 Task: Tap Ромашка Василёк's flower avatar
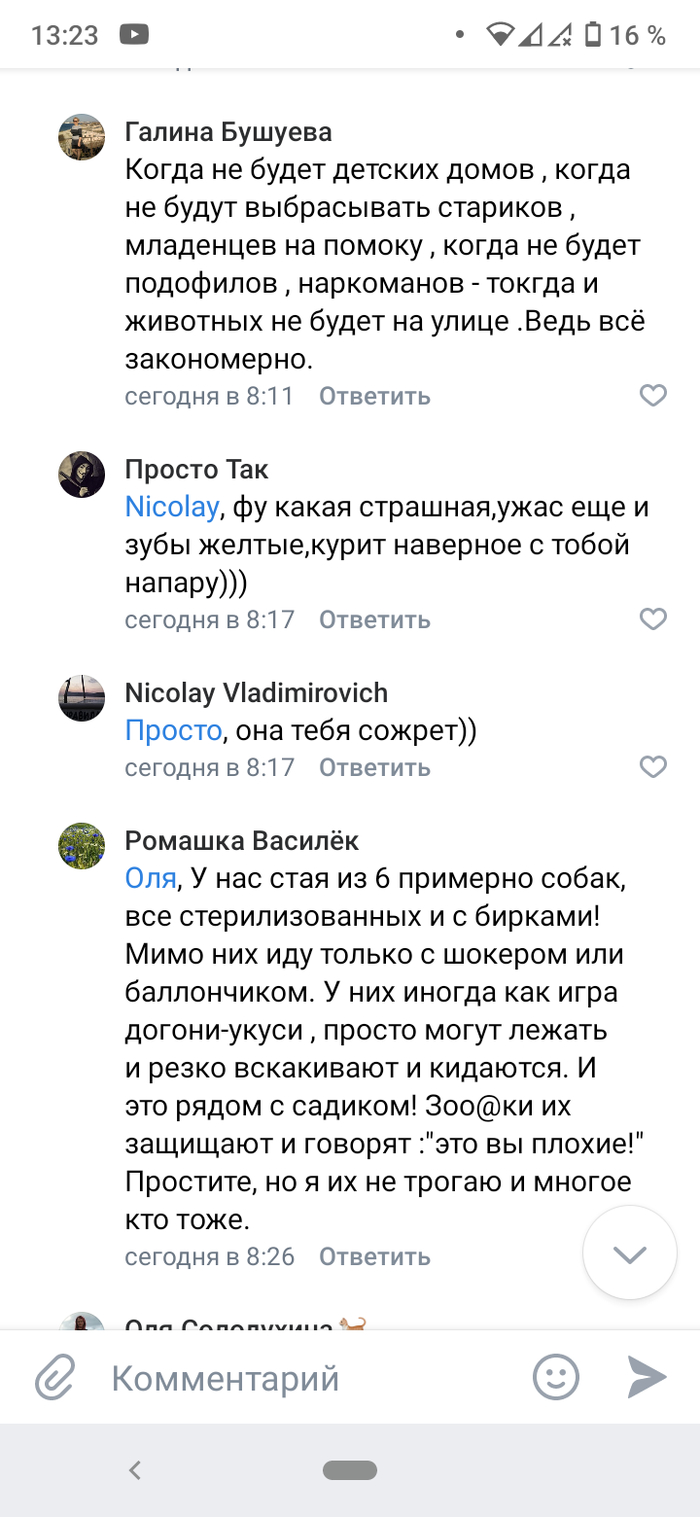(82, 846)
